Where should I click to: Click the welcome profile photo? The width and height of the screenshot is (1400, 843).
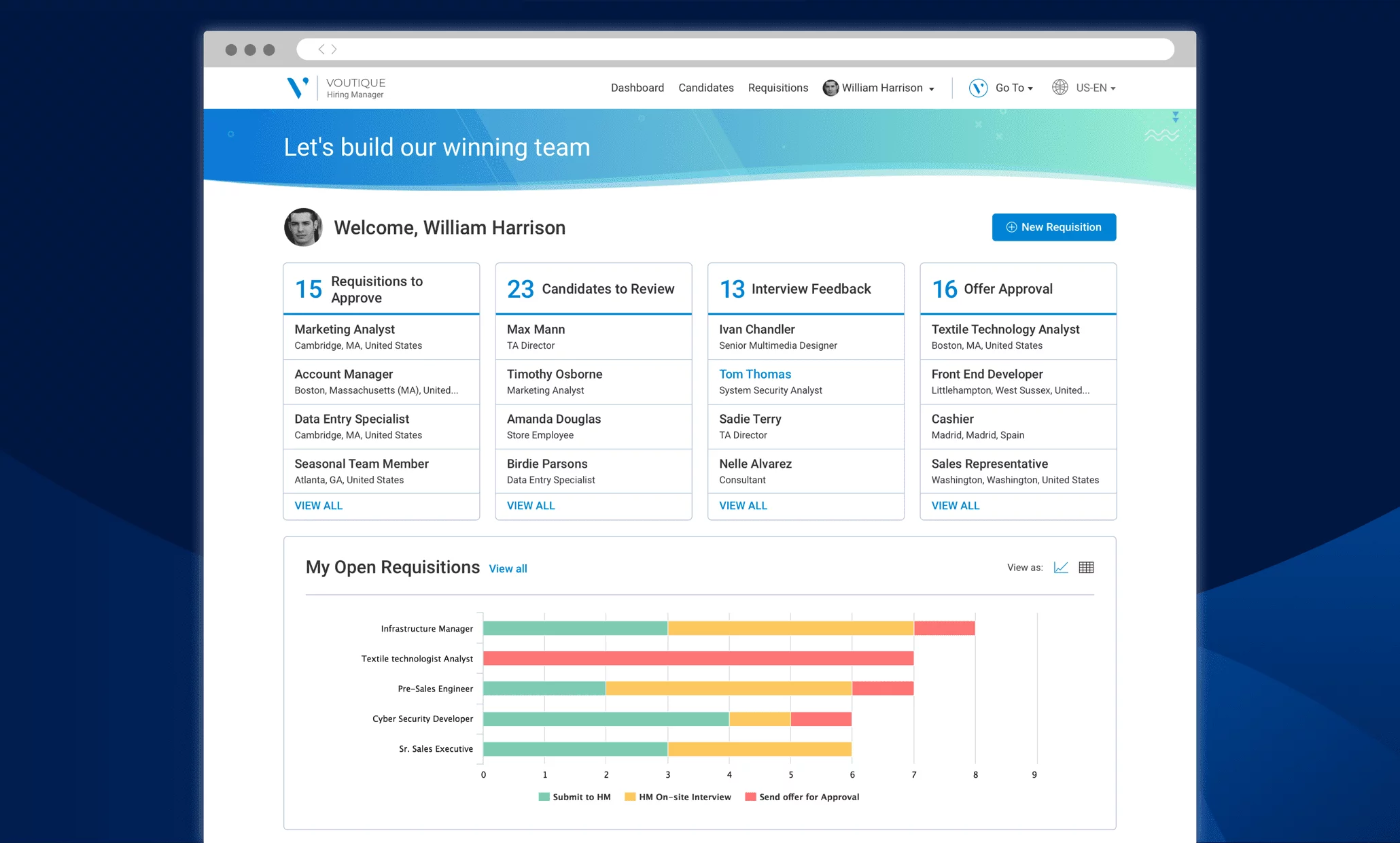[303, 227]
